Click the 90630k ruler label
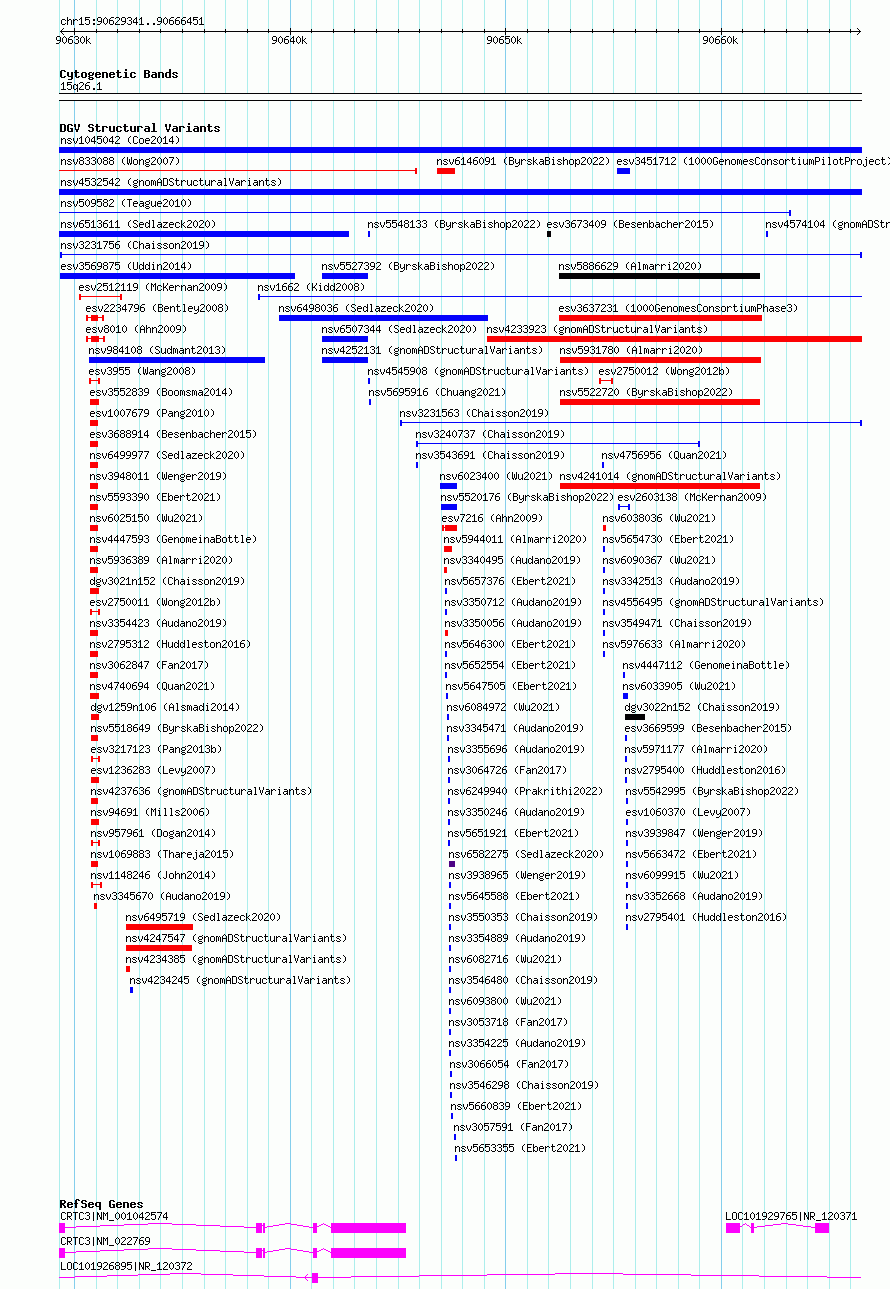 point(73,40)
